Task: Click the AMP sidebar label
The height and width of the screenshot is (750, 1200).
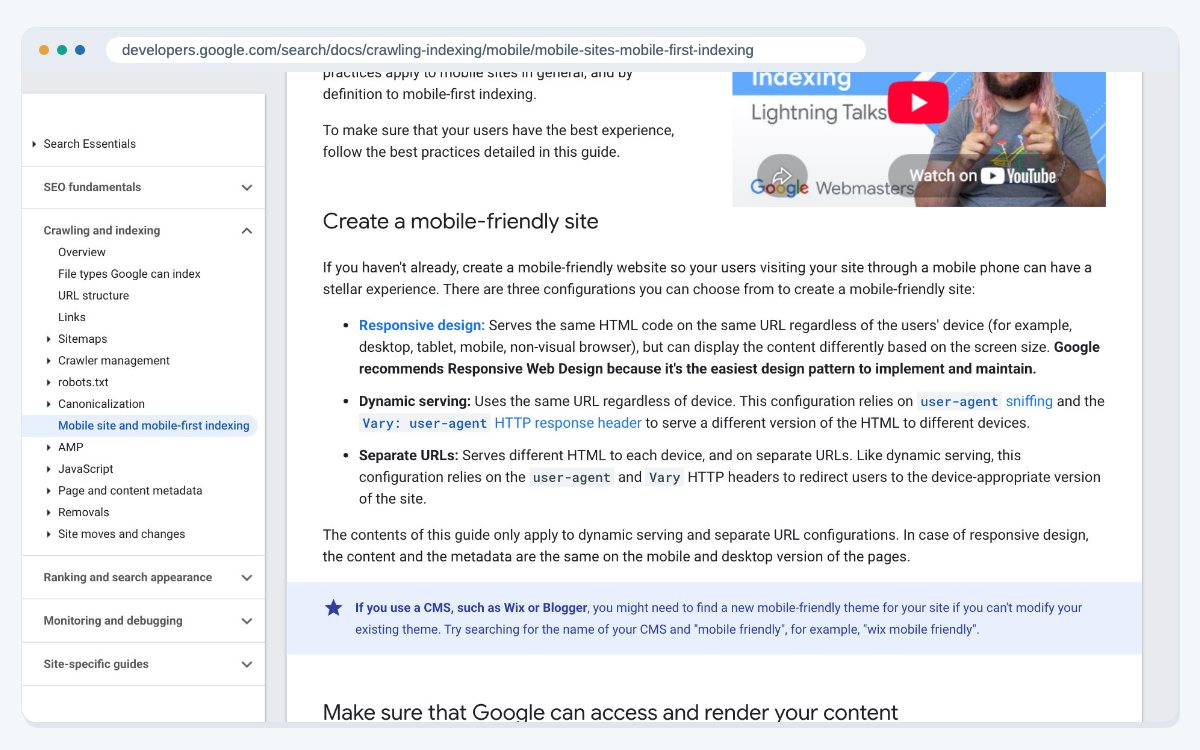Action: click(71, 447)
